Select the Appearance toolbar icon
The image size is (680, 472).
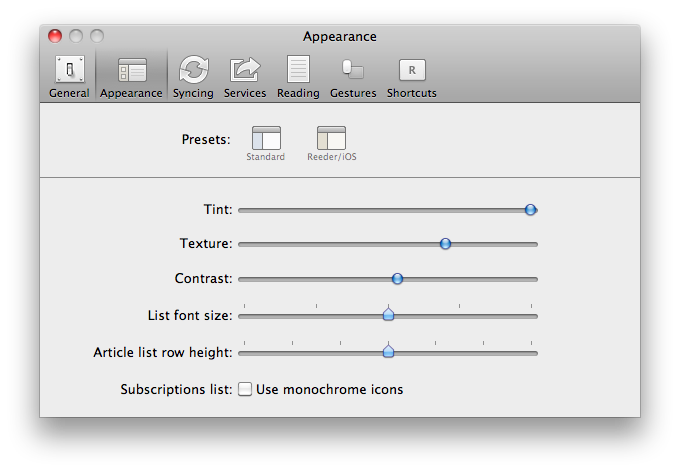[131, 77]
